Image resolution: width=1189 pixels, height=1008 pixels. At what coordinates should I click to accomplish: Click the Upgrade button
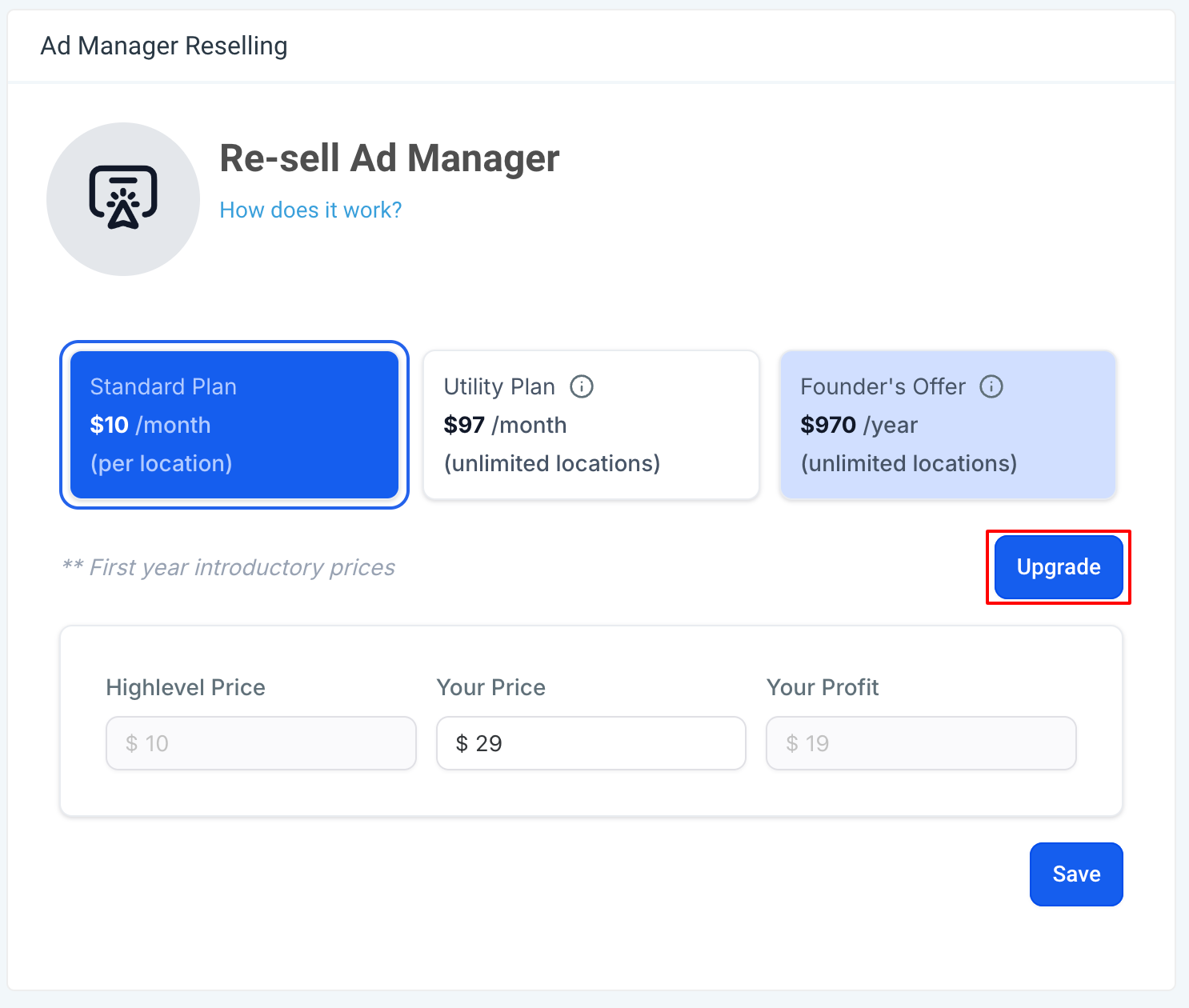point(1059,567)
